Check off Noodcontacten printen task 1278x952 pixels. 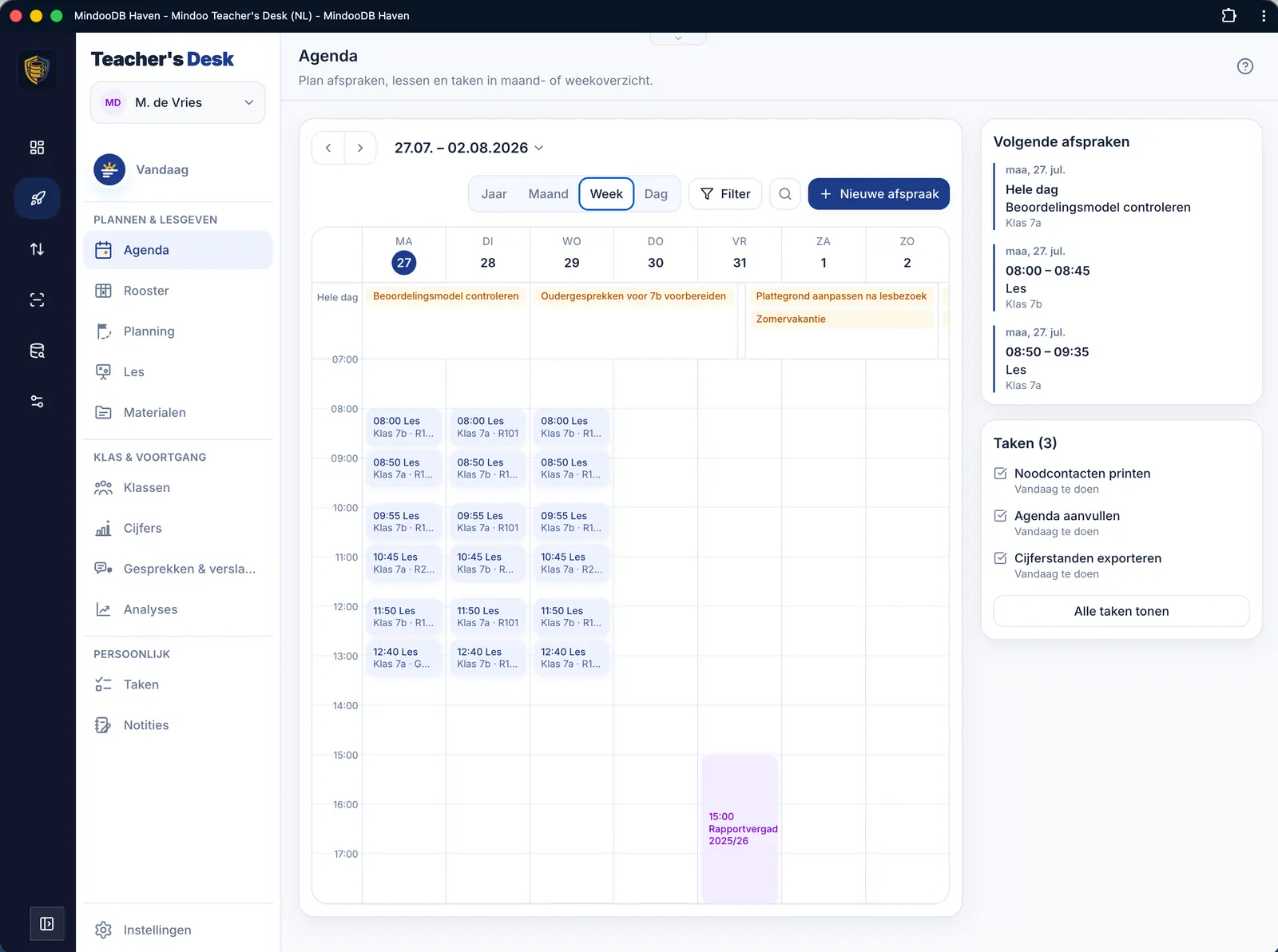click(x=1000, y=474)
